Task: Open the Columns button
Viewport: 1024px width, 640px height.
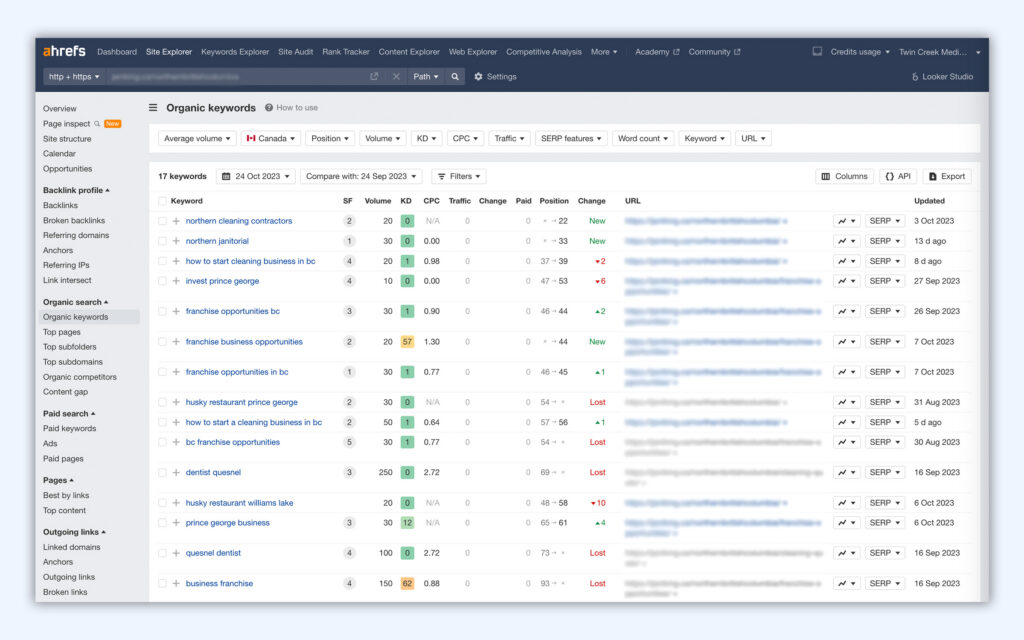Action: [844, 176]
